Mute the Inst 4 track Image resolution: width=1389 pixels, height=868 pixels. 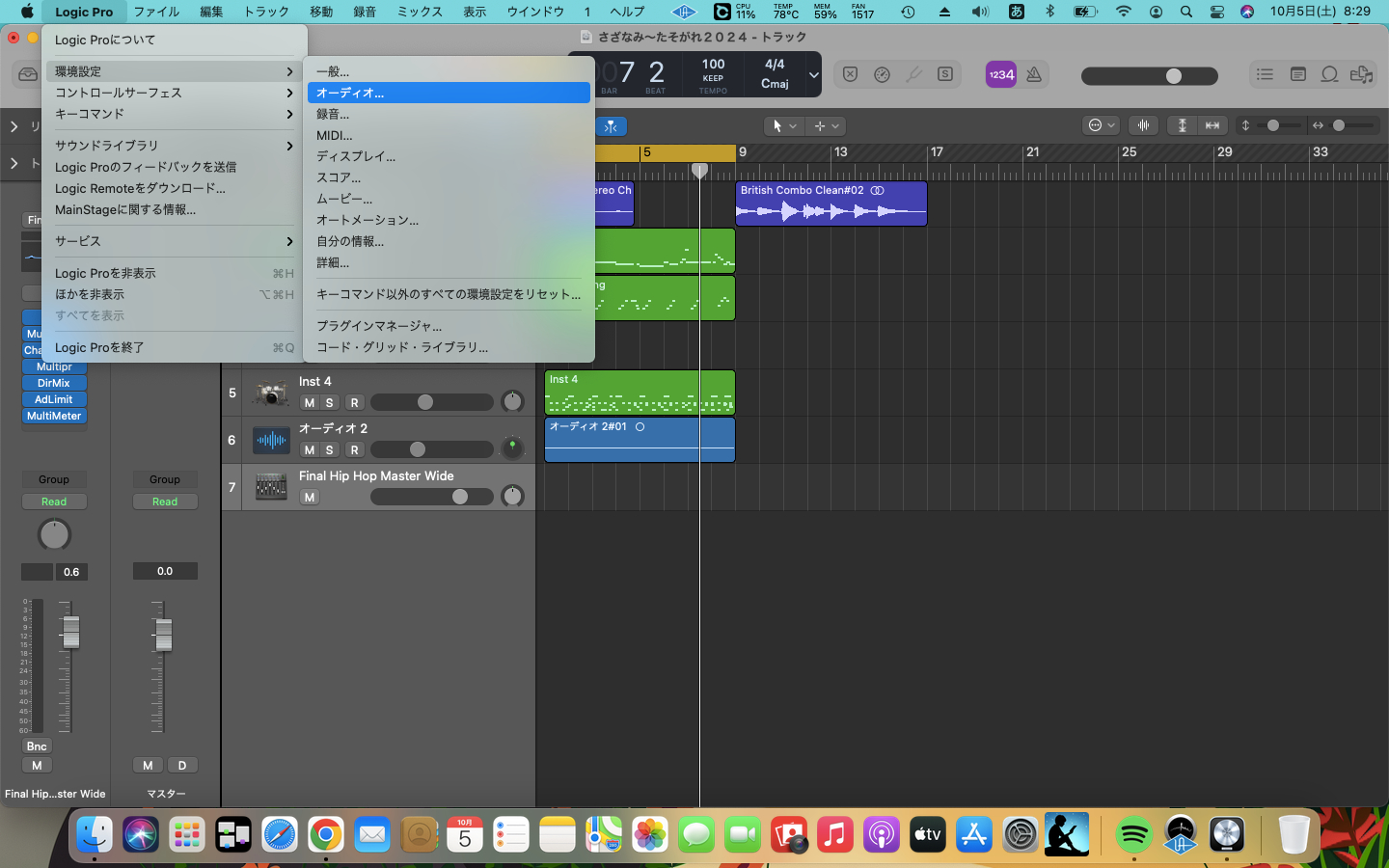click(x=309, y=403)
